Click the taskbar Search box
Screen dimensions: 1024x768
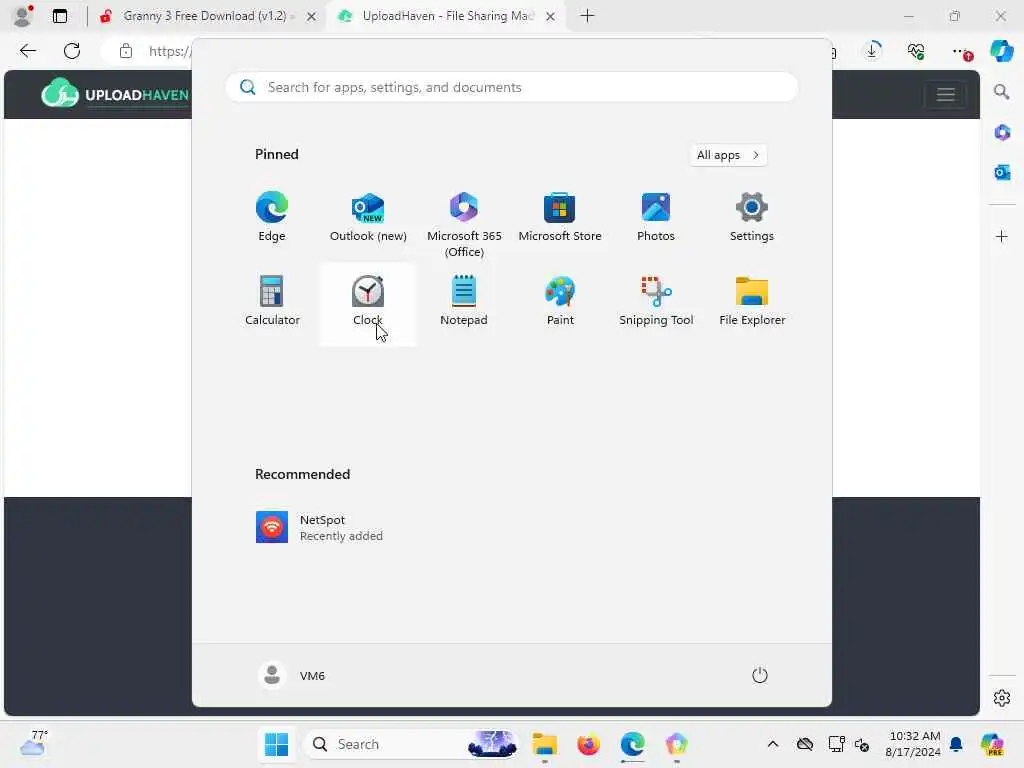411,744
